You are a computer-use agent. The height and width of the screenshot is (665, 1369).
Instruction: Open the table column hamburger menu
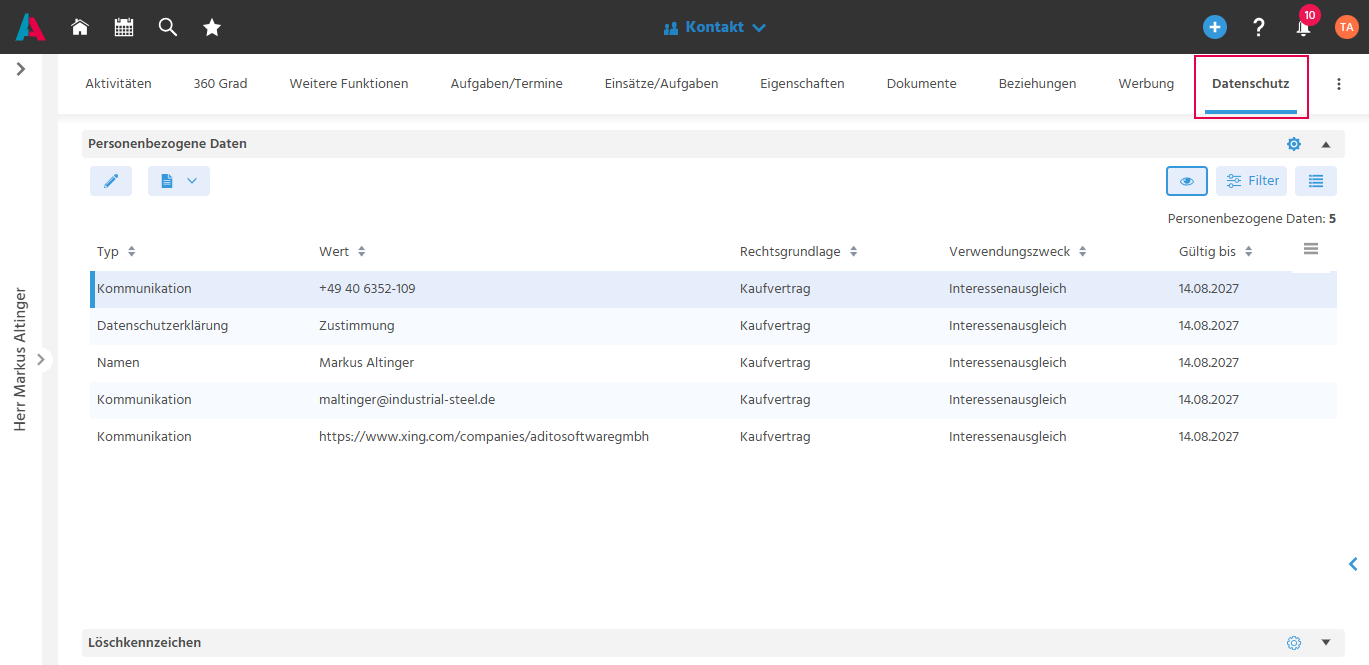[1311, 249]
